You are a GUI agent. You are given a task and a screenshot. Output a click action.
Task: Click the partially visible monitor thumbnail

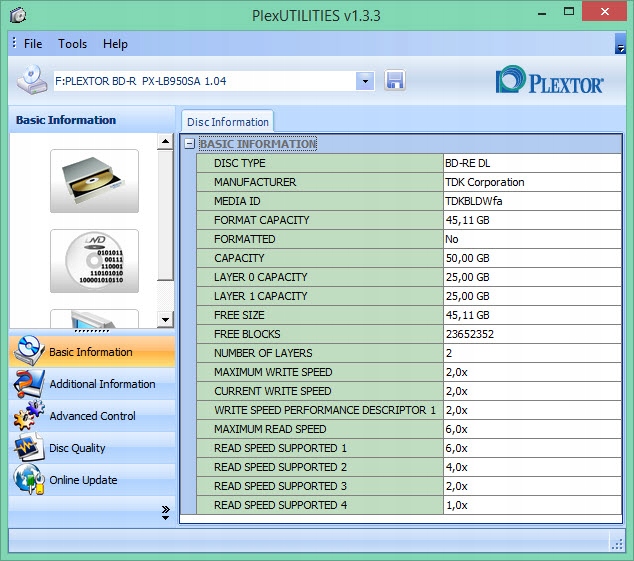pyautogui.click(x=94, y=319)
